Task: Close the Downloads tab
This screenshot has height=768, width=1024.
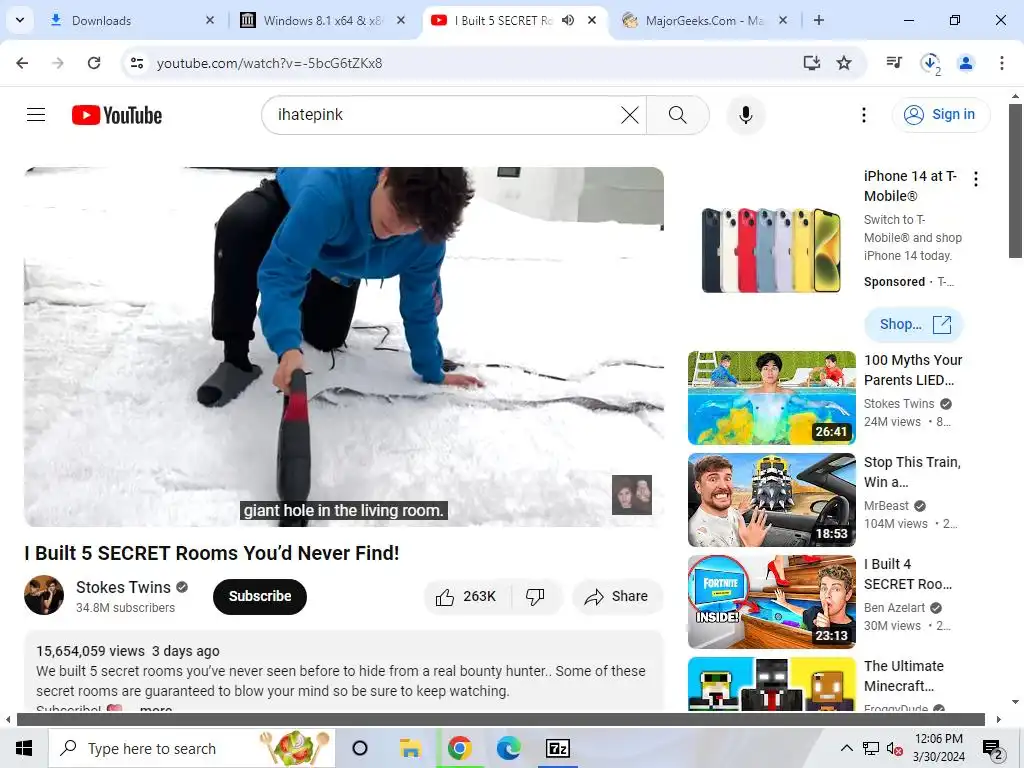Action: [x=210, y=20]
